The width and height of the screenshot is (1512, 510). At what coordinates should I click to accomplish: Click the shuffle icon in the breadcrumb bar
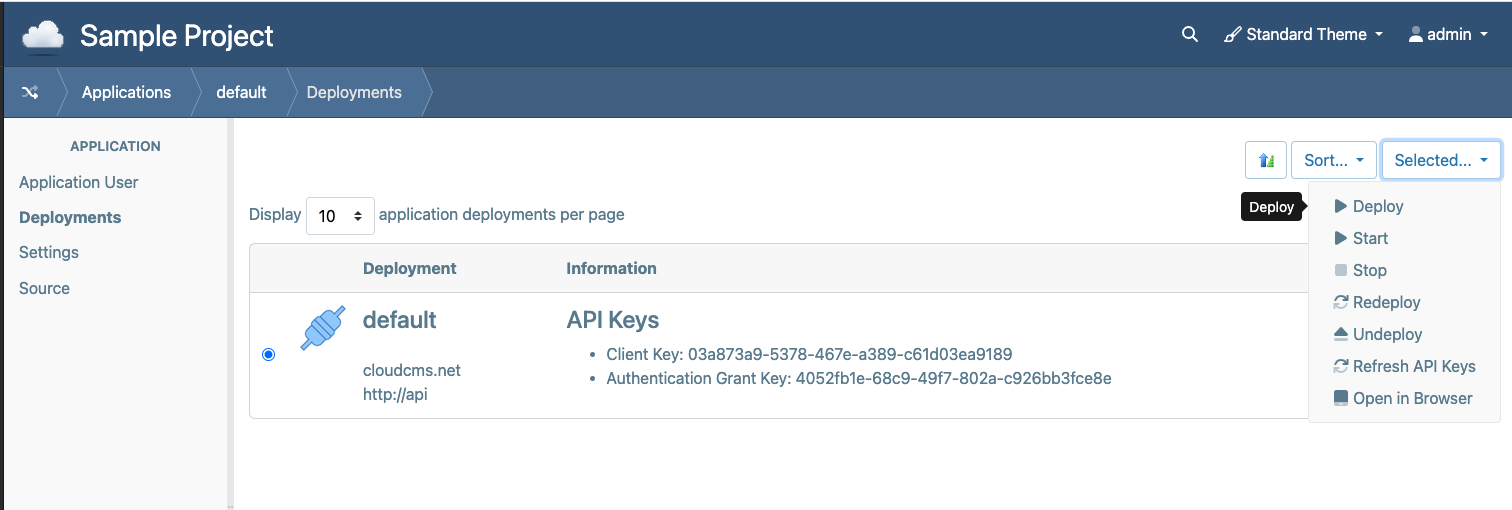(x=30, y=92)
